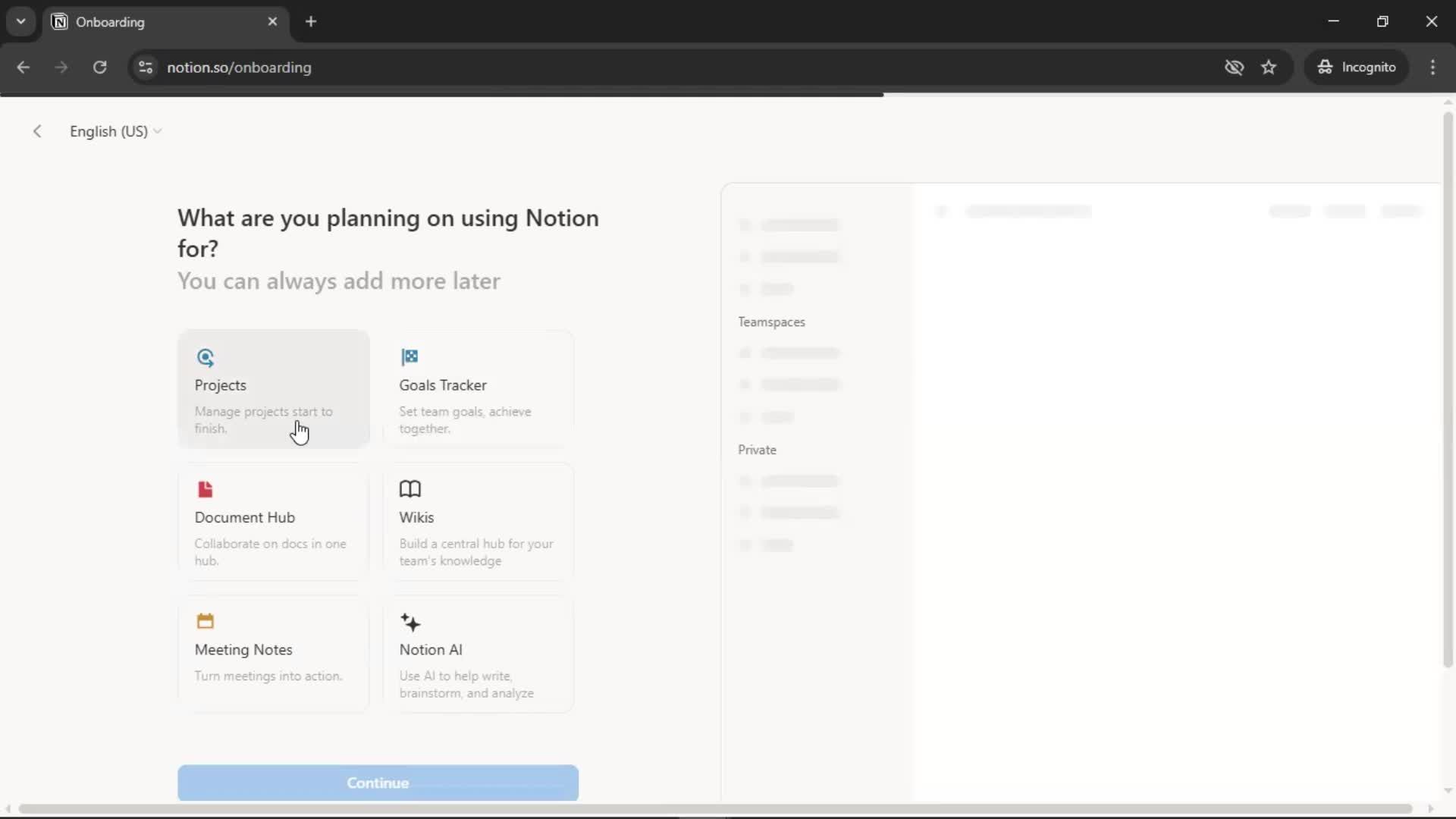Click the Meeting Notes calendar icon

(205, 621)
